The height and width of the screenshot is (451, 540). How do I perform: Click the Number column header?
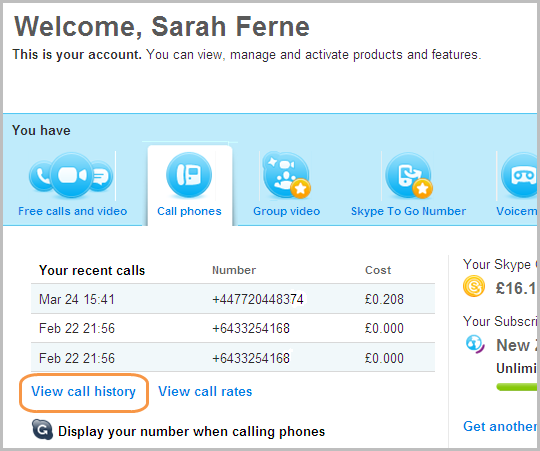(234, 270)
